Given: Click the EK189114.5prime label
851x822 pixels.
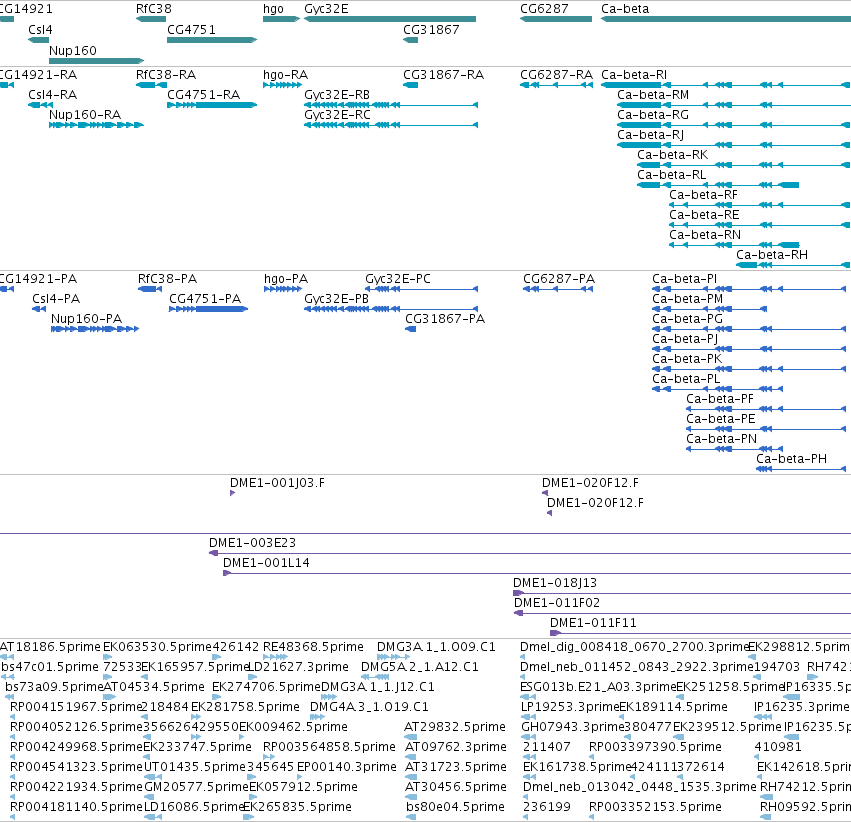Looking at the screenshot, I should (x=673, y=706).
